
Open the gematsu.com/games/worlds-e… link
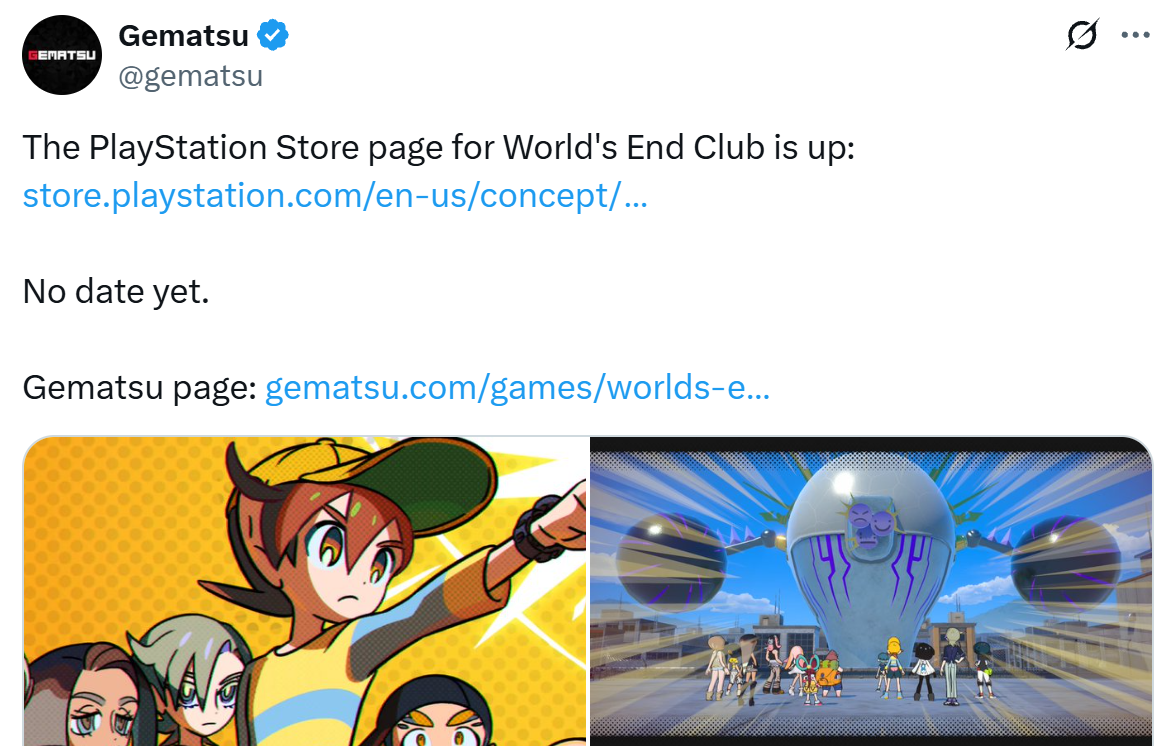(517, 387)
